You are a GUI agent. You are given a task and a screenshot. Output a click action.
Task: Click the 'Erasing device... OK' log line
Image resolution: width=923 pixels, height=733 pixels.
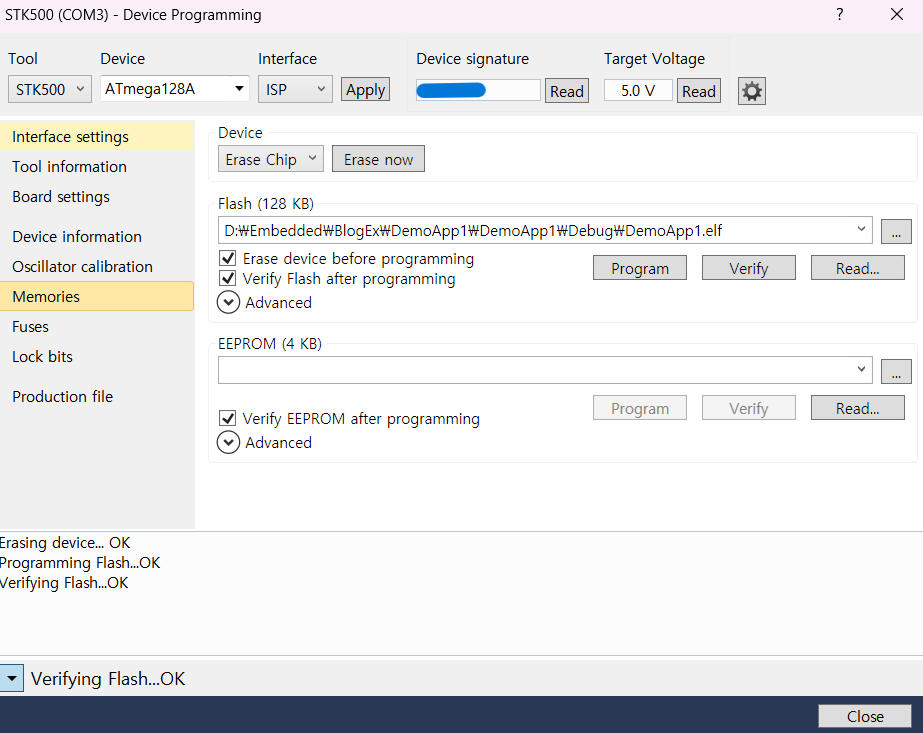click(x=65, y=543)
